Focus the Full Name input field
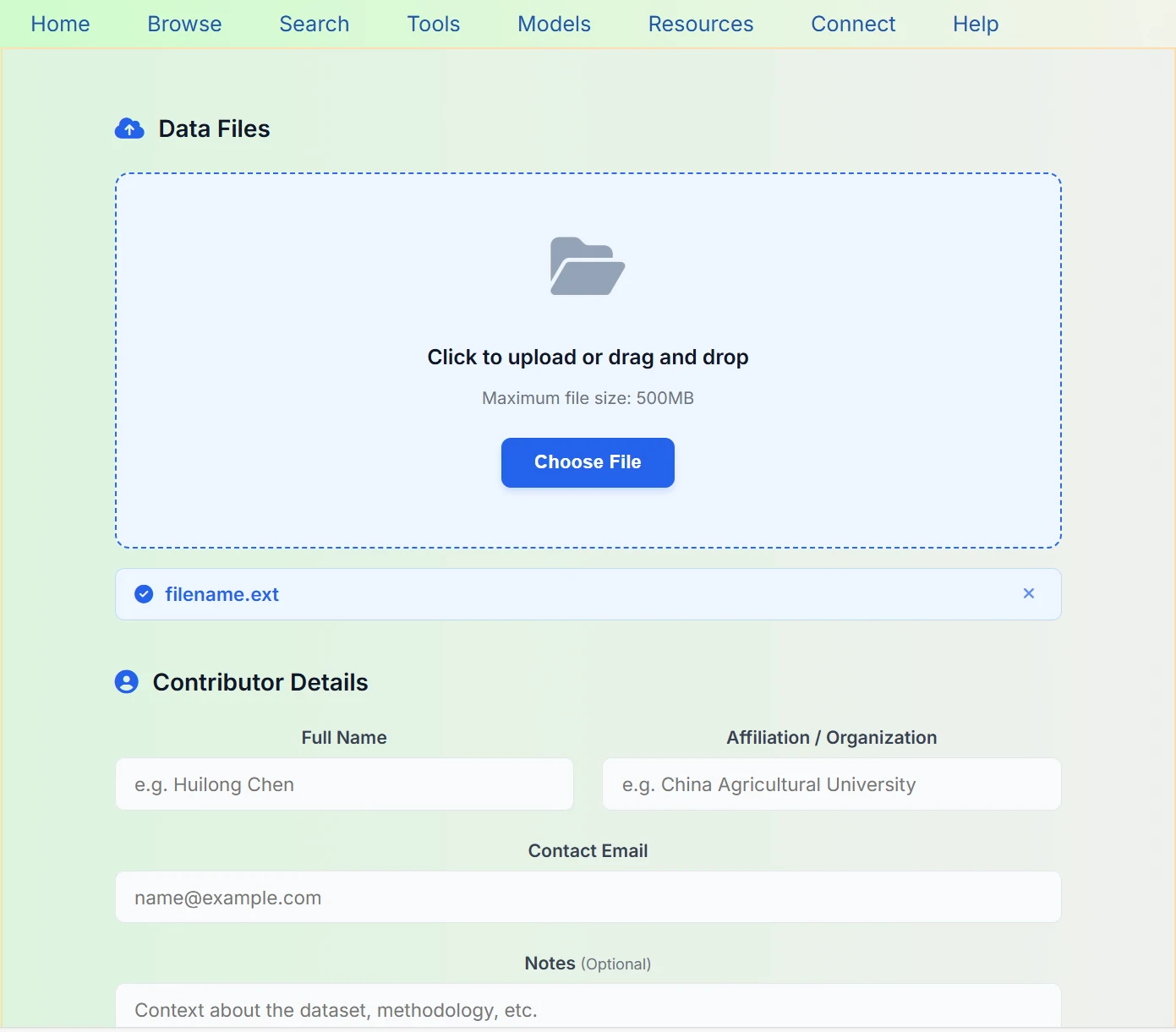The height and width of the screenshot is (1032, 1176). coord(344,784)
